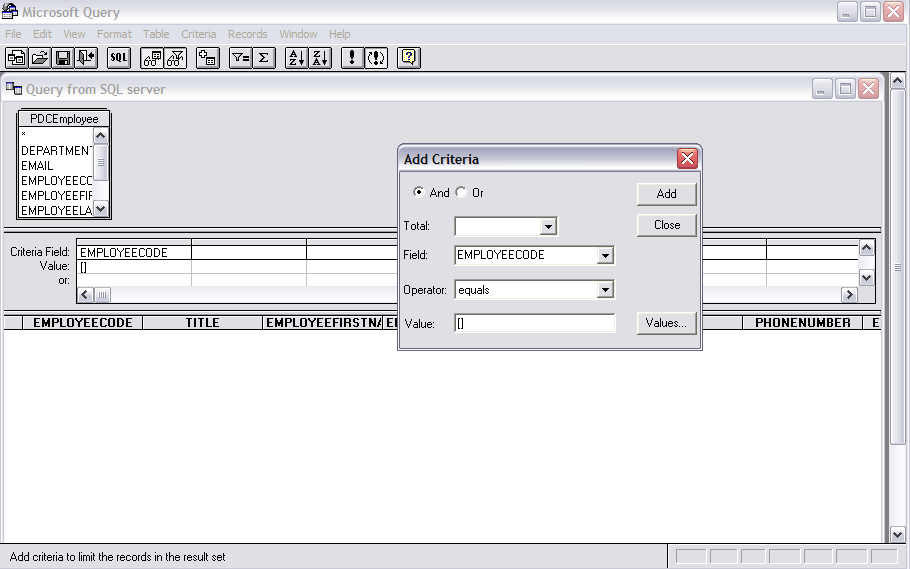The height and width of the screenshot is (569, 910).
Task: Click the Cycle Through Totals sigma icon
Action: coord(263,58)
